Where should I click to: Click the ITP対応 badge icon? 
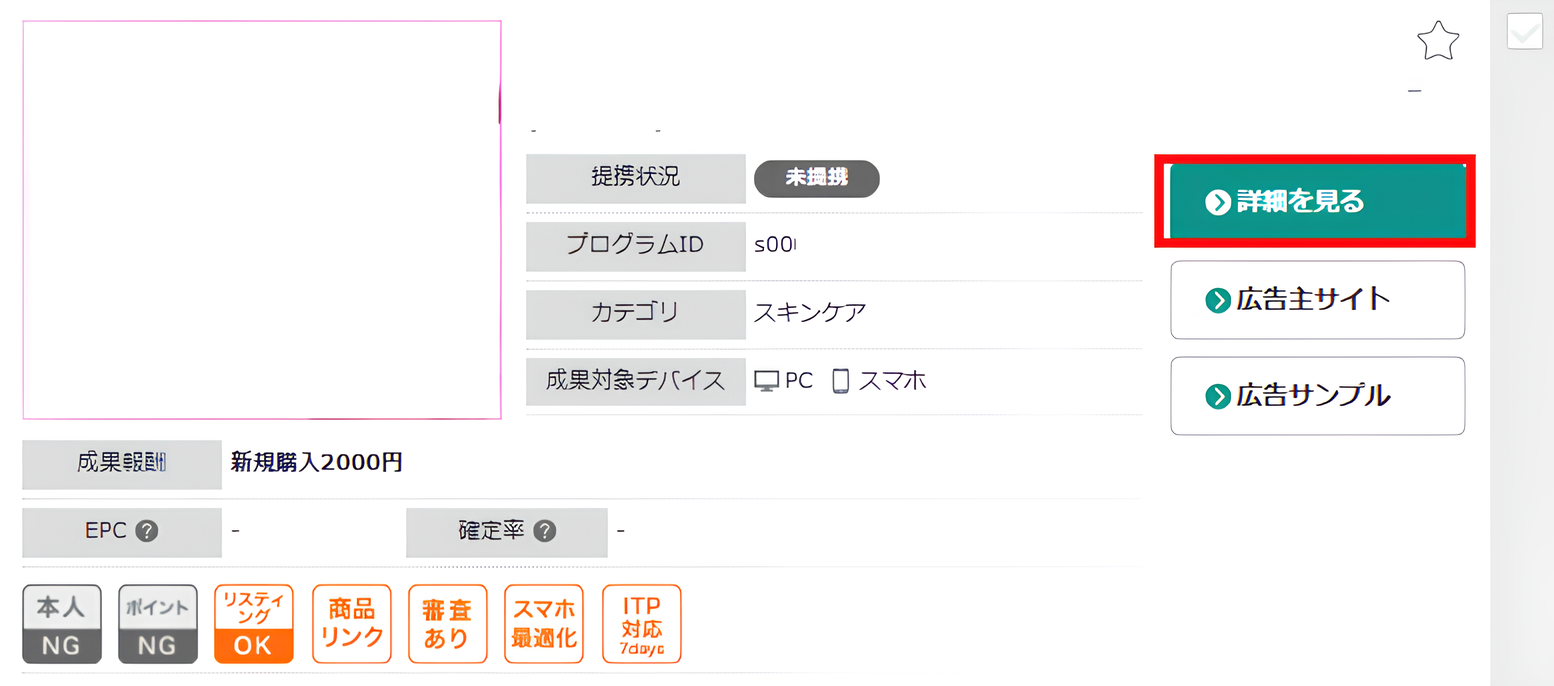641,624
